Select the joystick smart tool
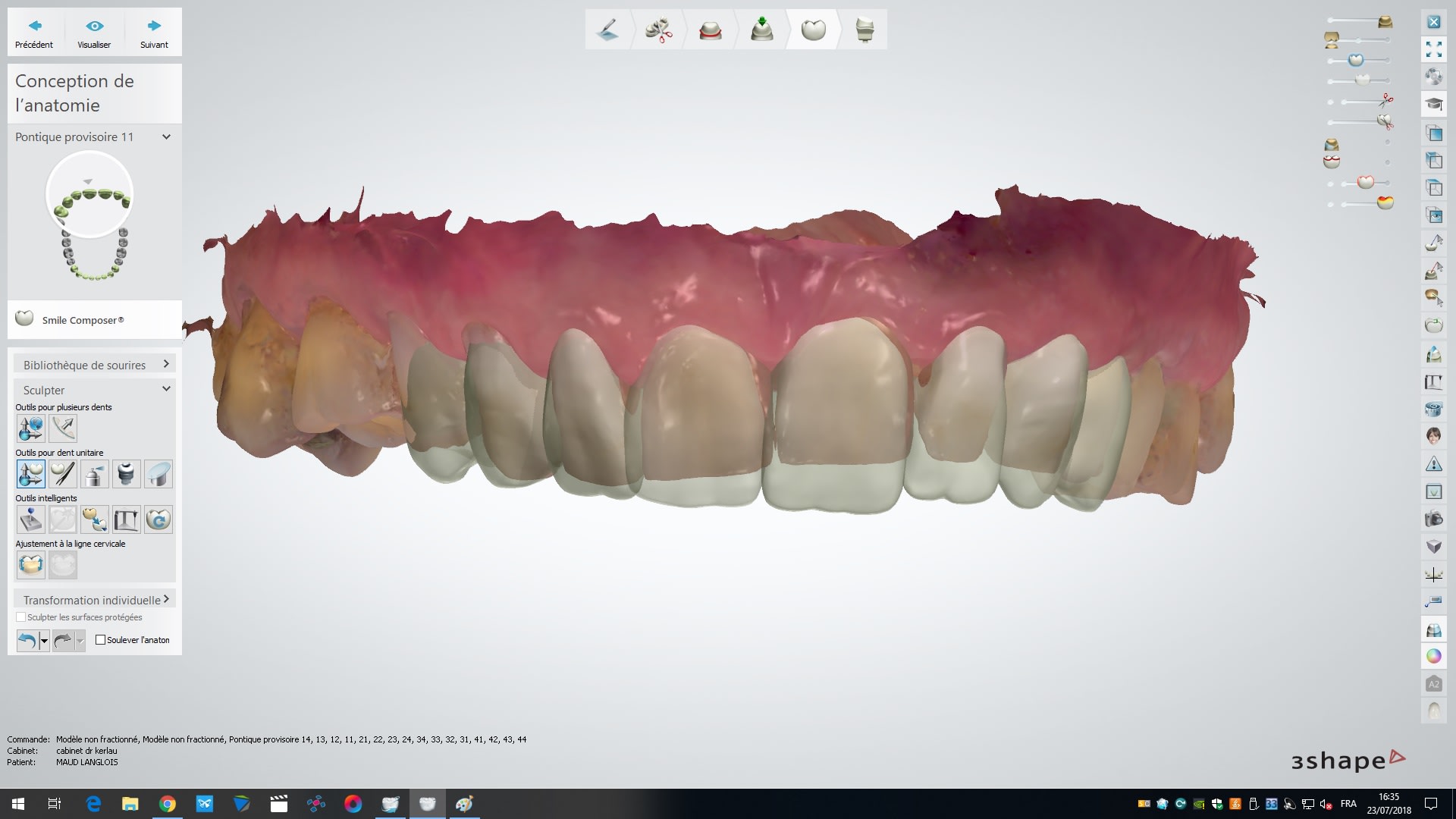1456x819 pixels. [31, 519]
